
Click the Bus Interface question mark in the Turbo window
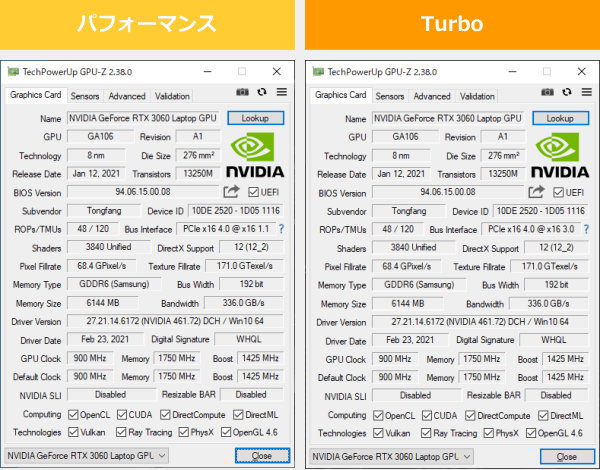(586, 229)
